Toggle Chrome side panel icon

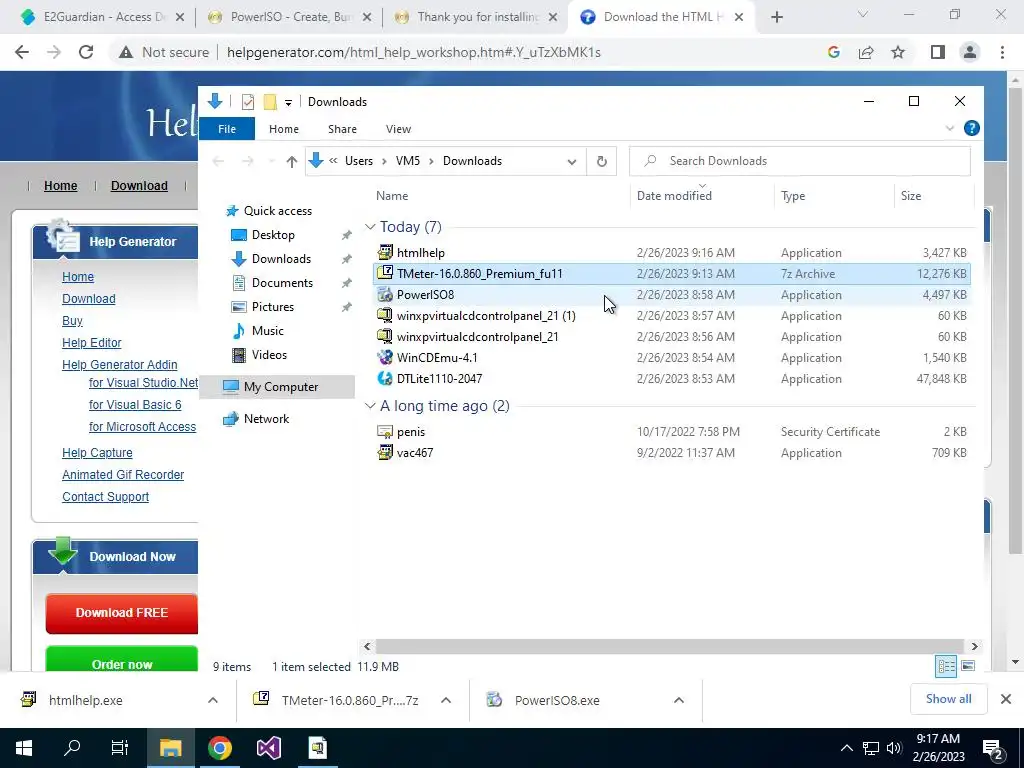(937, 52)
